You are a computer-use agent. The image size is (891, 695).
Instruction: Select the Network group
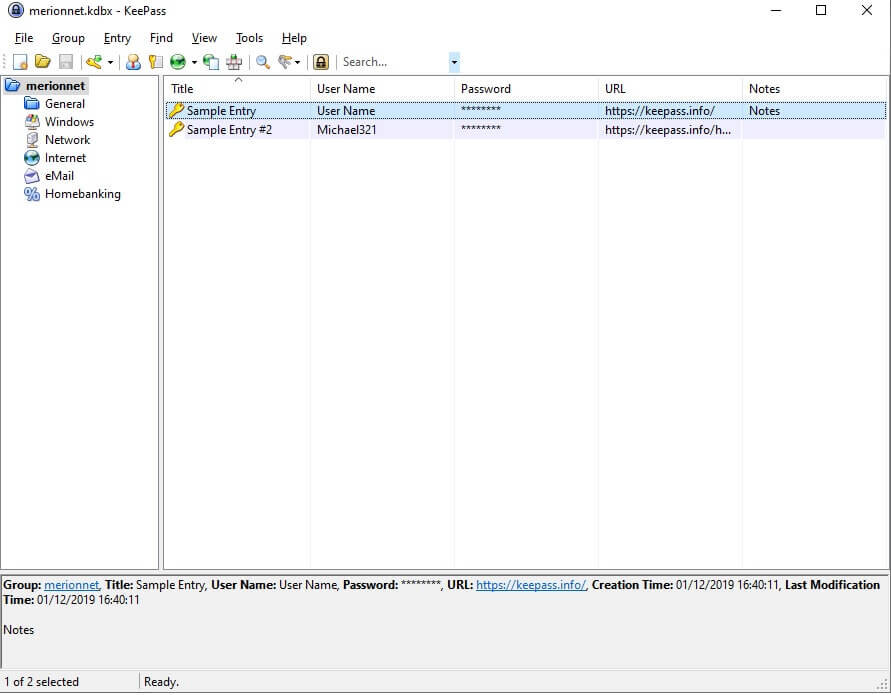(x=68, y=140)
